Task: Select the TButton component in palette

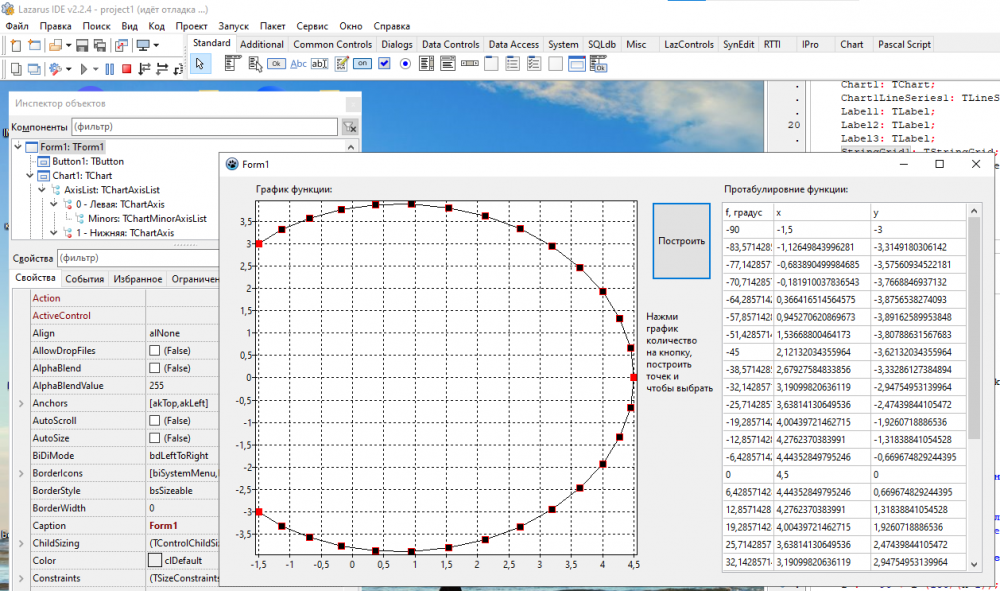Action: (275, 64)
